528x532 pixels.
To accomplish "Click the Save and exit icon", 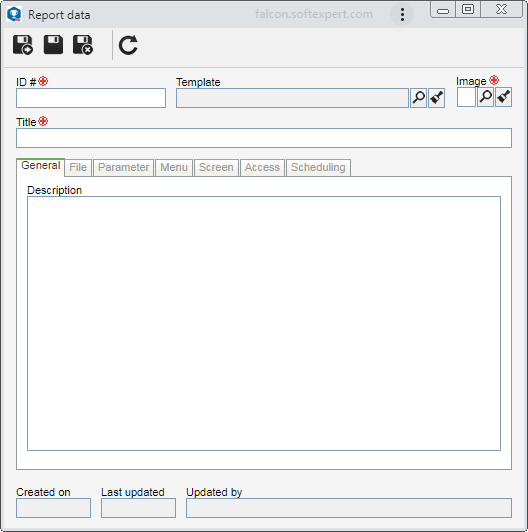I will (83, 45).
